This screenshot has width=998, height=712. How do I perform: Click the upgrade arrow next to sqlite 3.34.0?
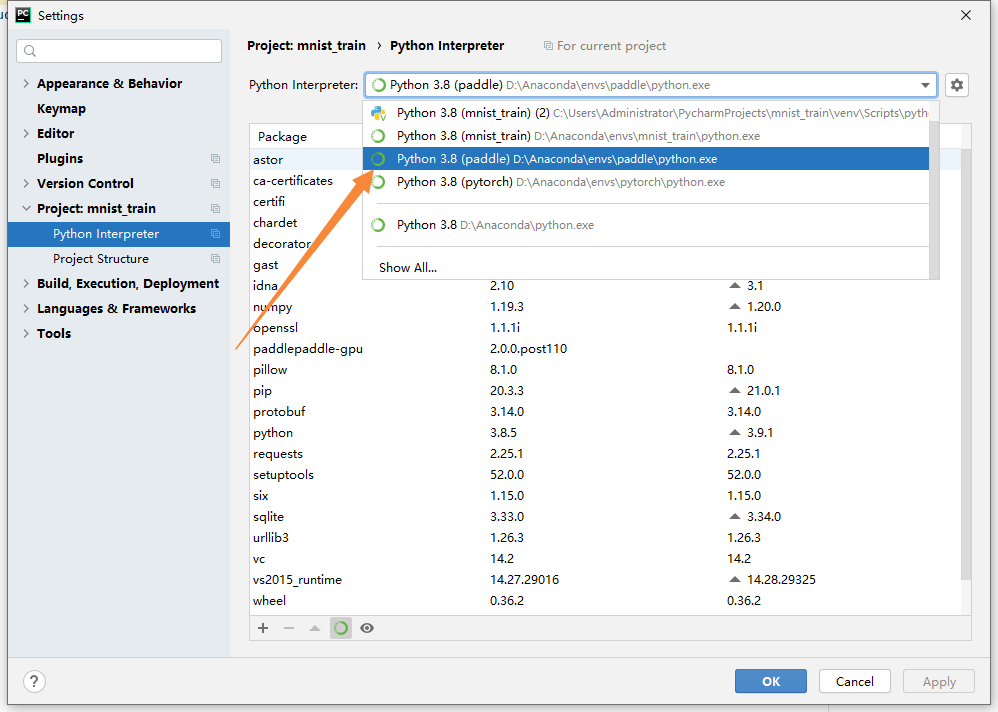[734, 517]
